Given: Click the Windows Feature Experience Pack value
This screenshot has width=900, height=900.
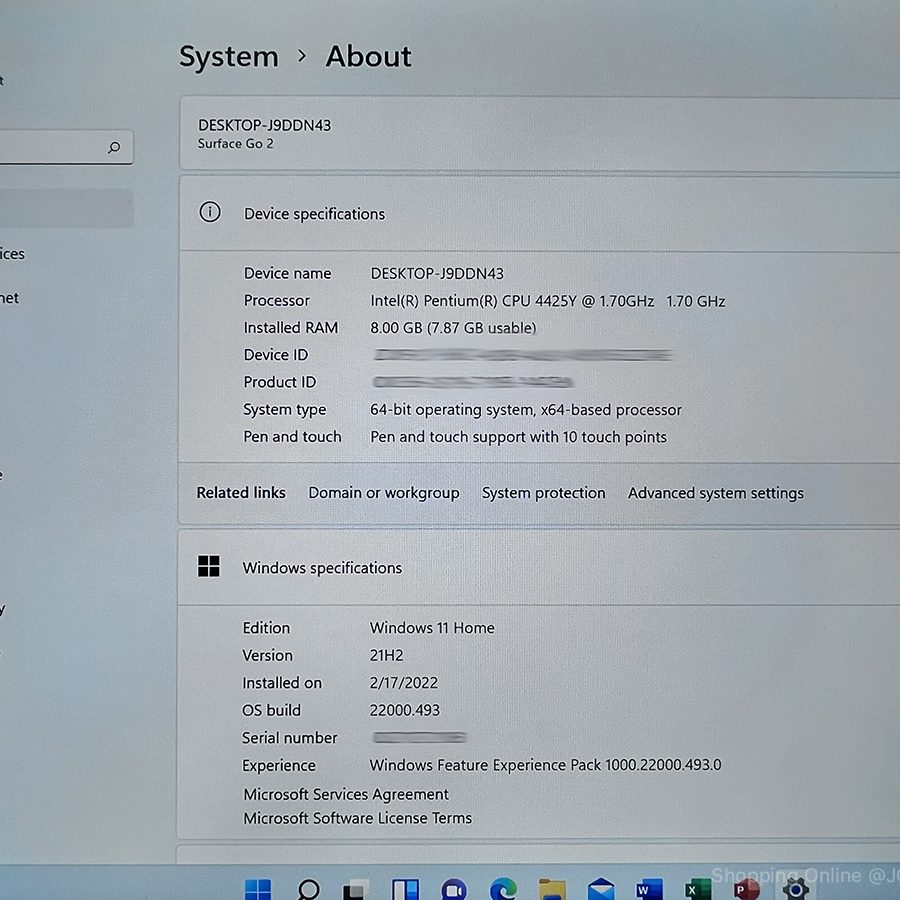Looking at the screenshot, I should tap(545, 765).
